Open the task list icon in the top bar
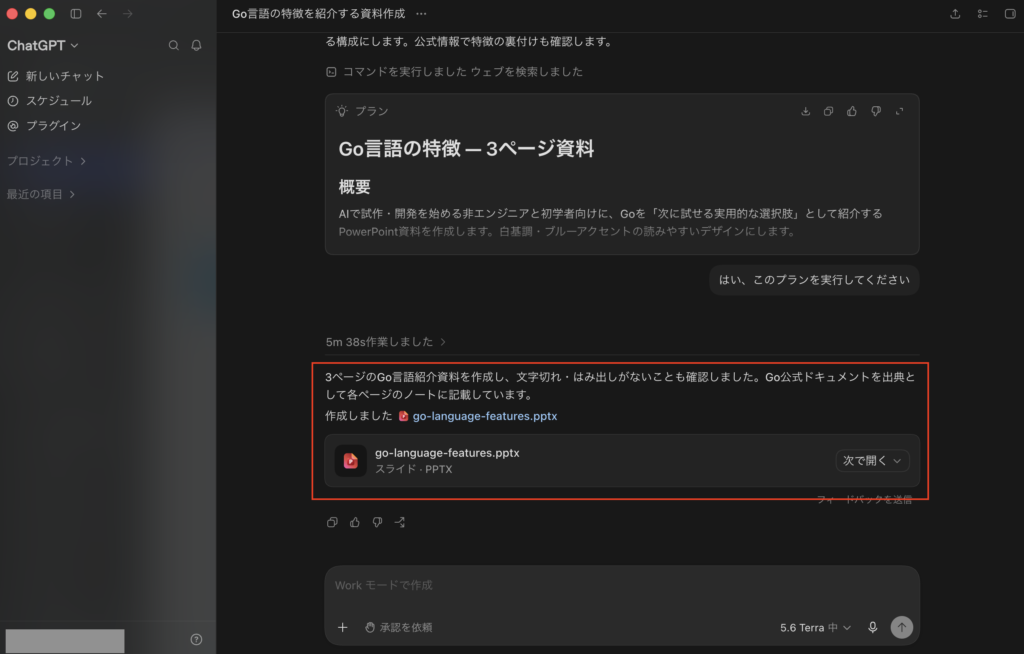1024x654 pixels. pyautogui.click(x=982, y=13)
